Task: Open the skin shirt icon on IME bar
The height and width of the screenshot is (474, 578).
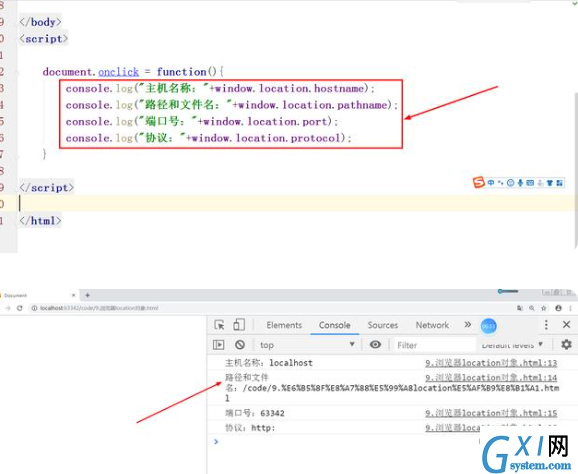Action: click(x=550, y=182)
